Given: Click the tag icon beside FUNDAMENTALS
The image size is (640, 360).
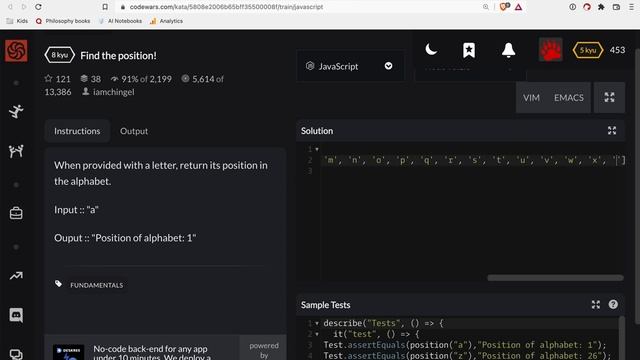Looking at the screenshot, I should (58, 284).
